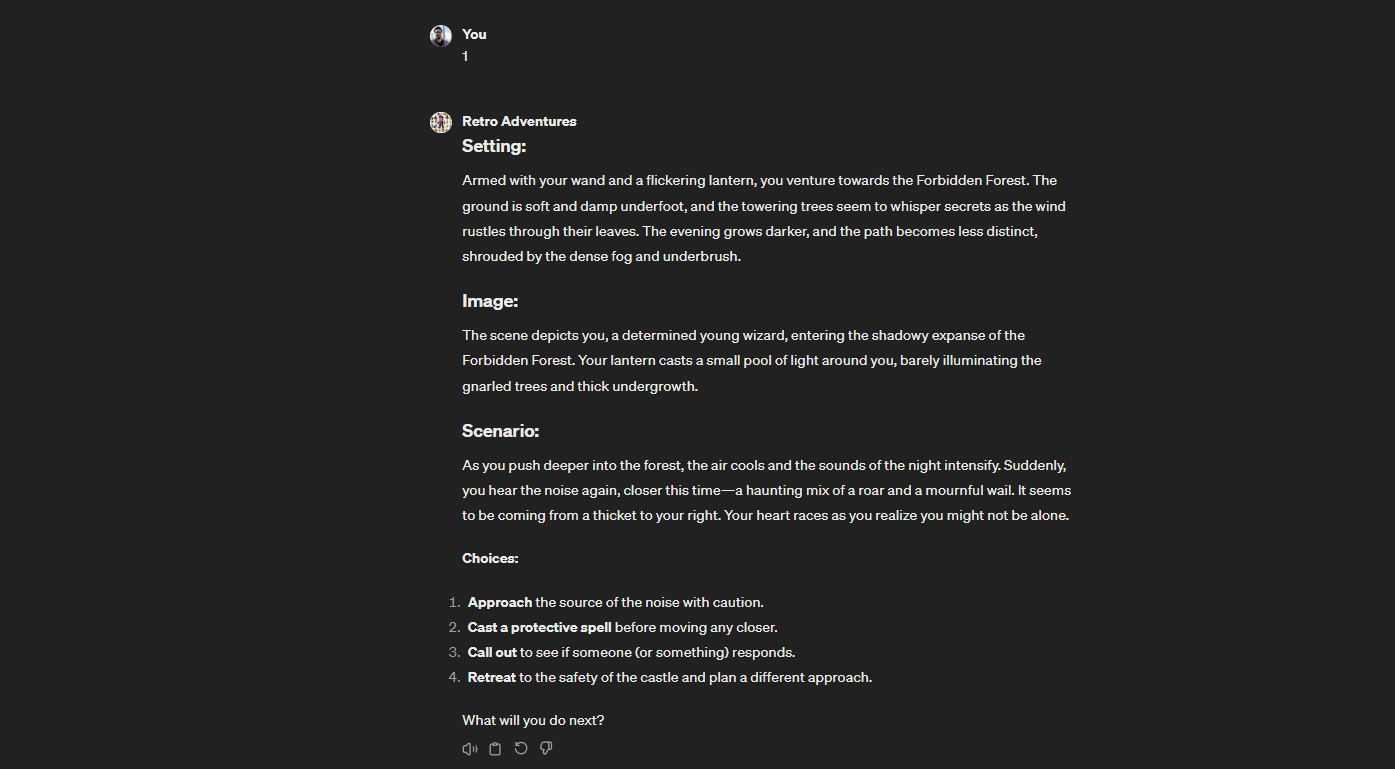This screenshot has height=769, width=1395.
Task: Click your sent message "1"
Action: pyautogui.click(x=465, y=57)
